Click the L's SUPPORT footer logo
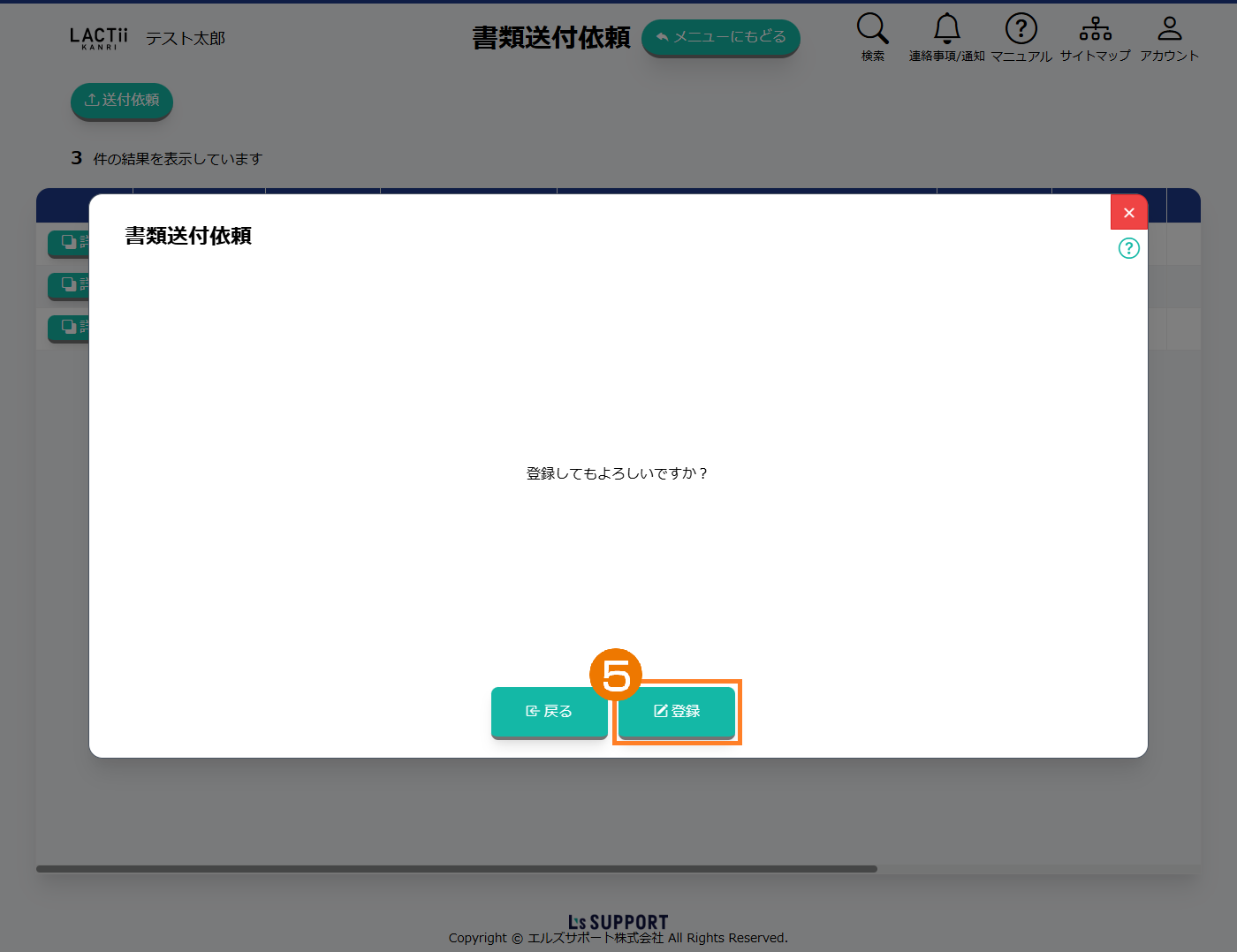 pos(618,922)
